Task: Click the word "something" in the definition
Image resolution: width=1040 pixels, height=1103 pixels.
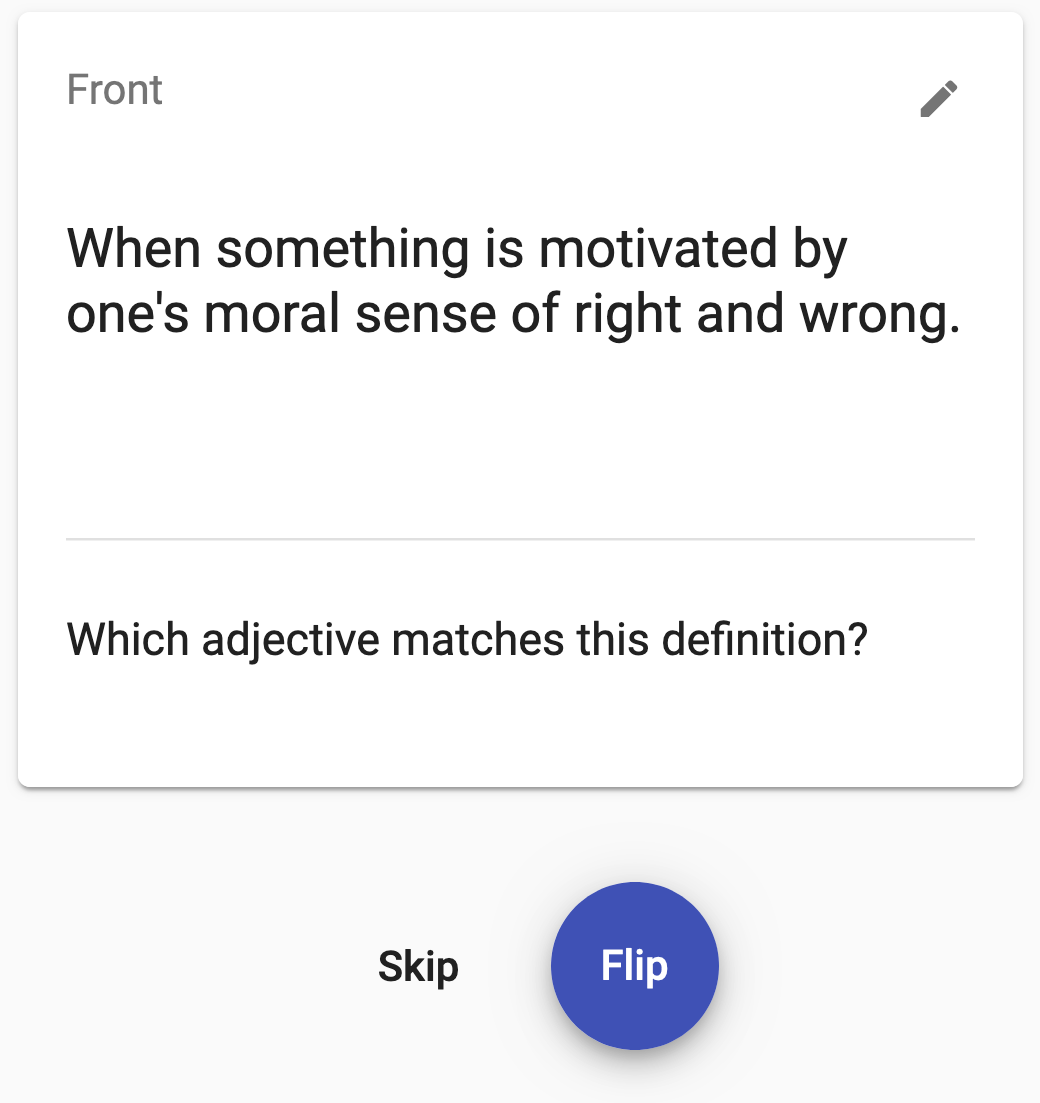Action: (x=342, y=249)
